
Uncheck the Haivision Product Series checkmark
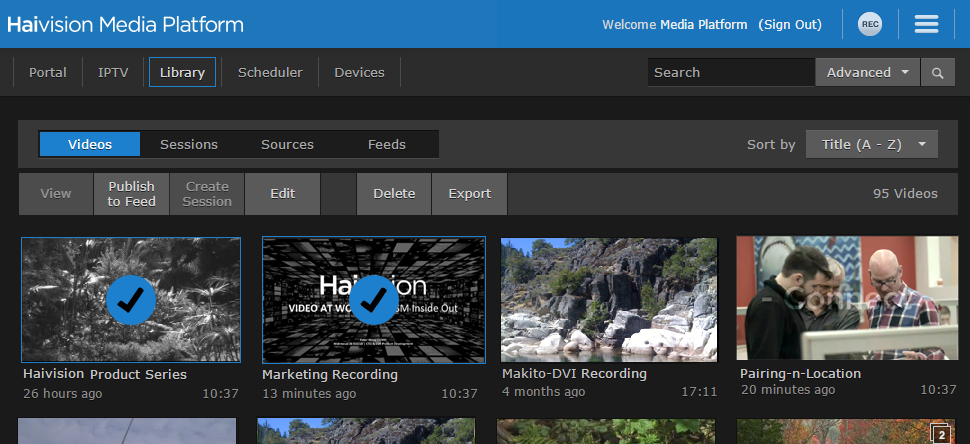(131, 299)
